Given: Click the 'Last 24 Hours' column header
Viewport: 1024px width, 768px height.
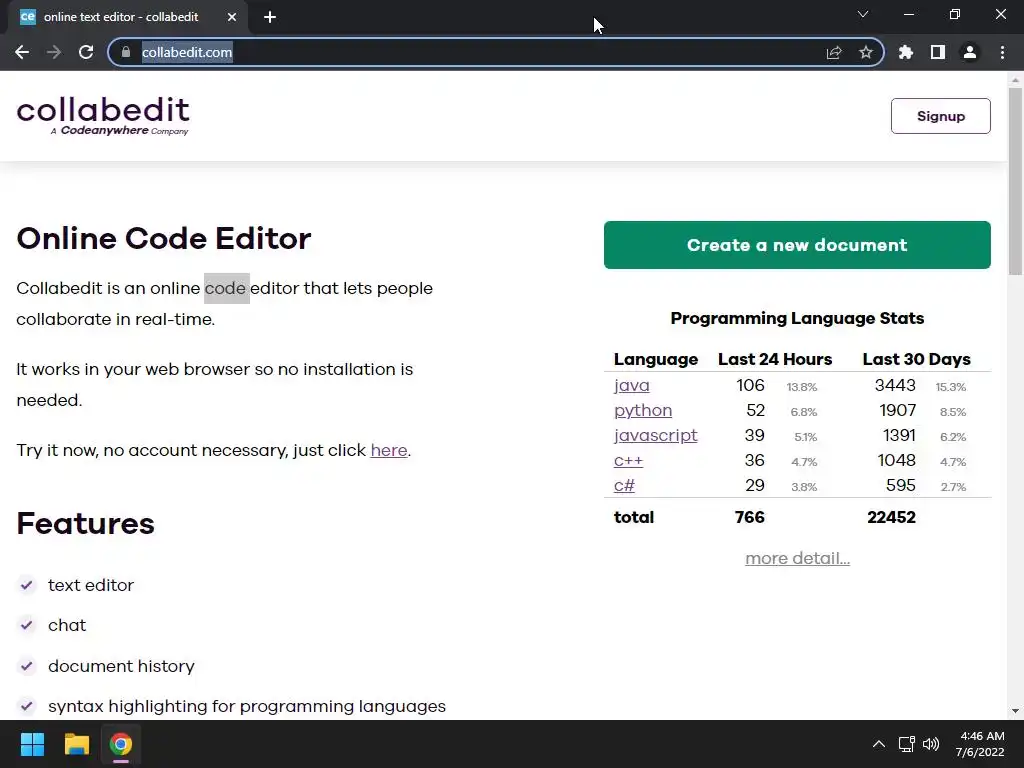Looking at the screenshot, I should pyautogui.click(x=775, y=359).
